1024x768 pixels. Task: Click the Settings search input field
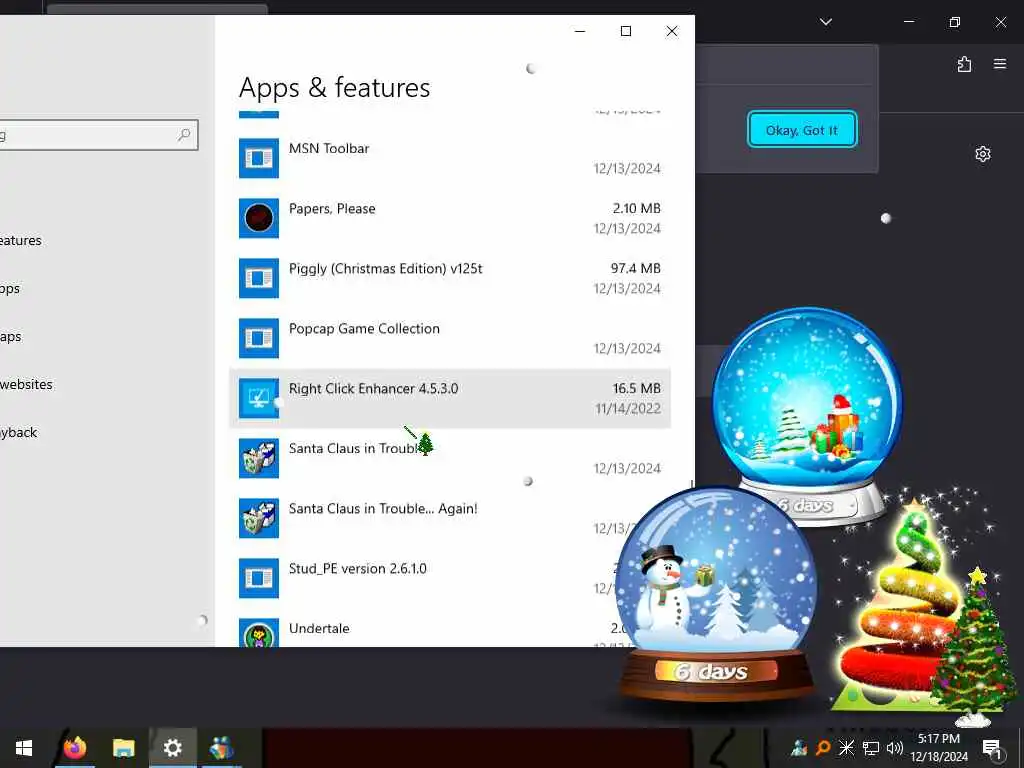98,135
